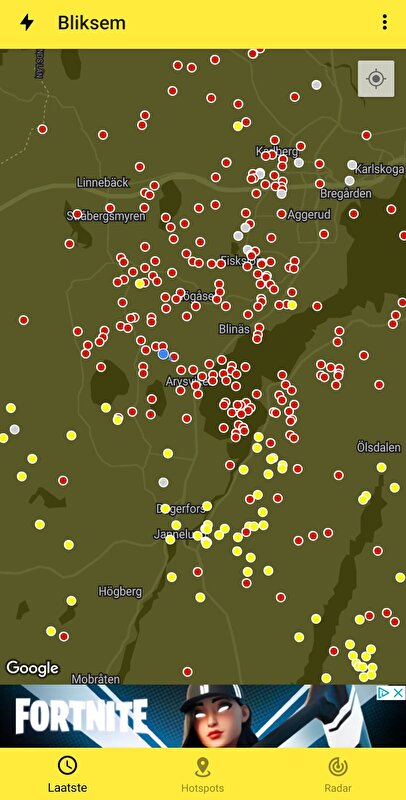Select the Laatste tab

coord(67,774)
